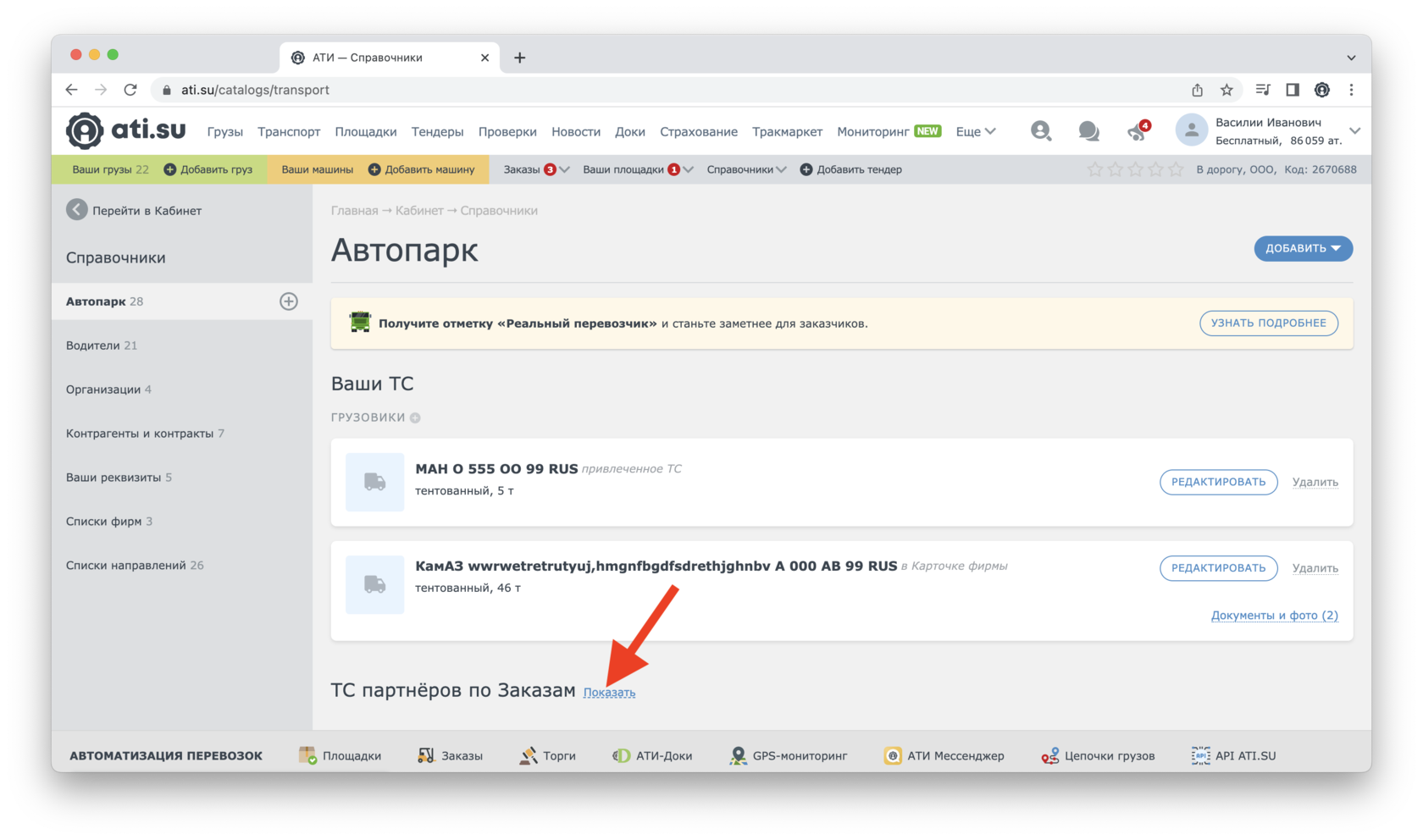Go back to Cabinet via arrow icon
Image resolution: width=1423 pixels, height=840 pixels.
[77, 210]
